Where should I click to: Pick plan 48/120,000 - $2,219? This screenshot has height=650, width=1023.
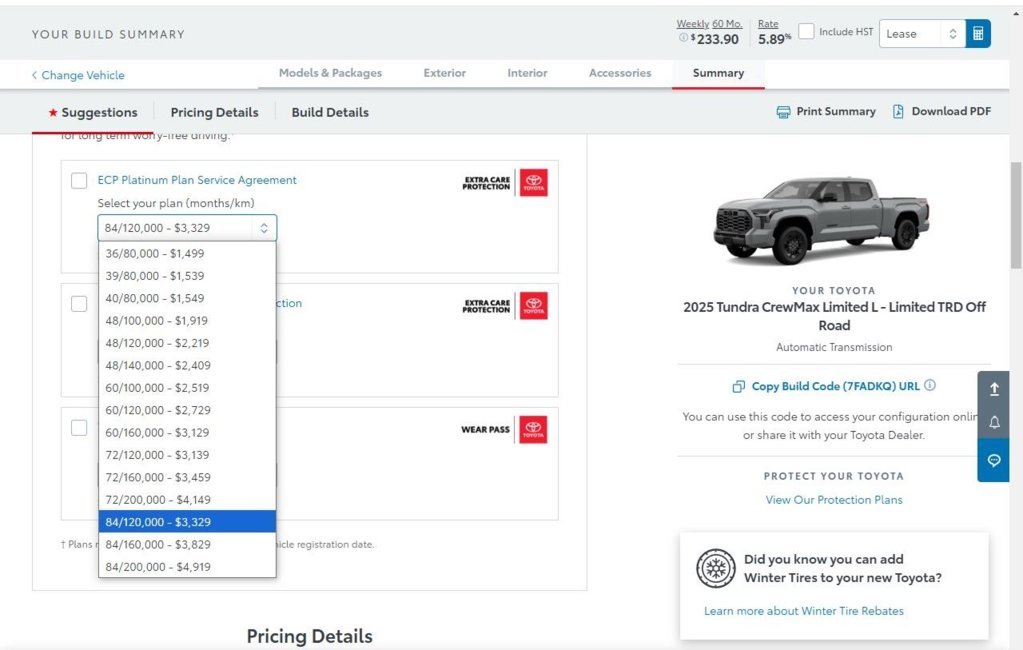(x=187, y=343)
